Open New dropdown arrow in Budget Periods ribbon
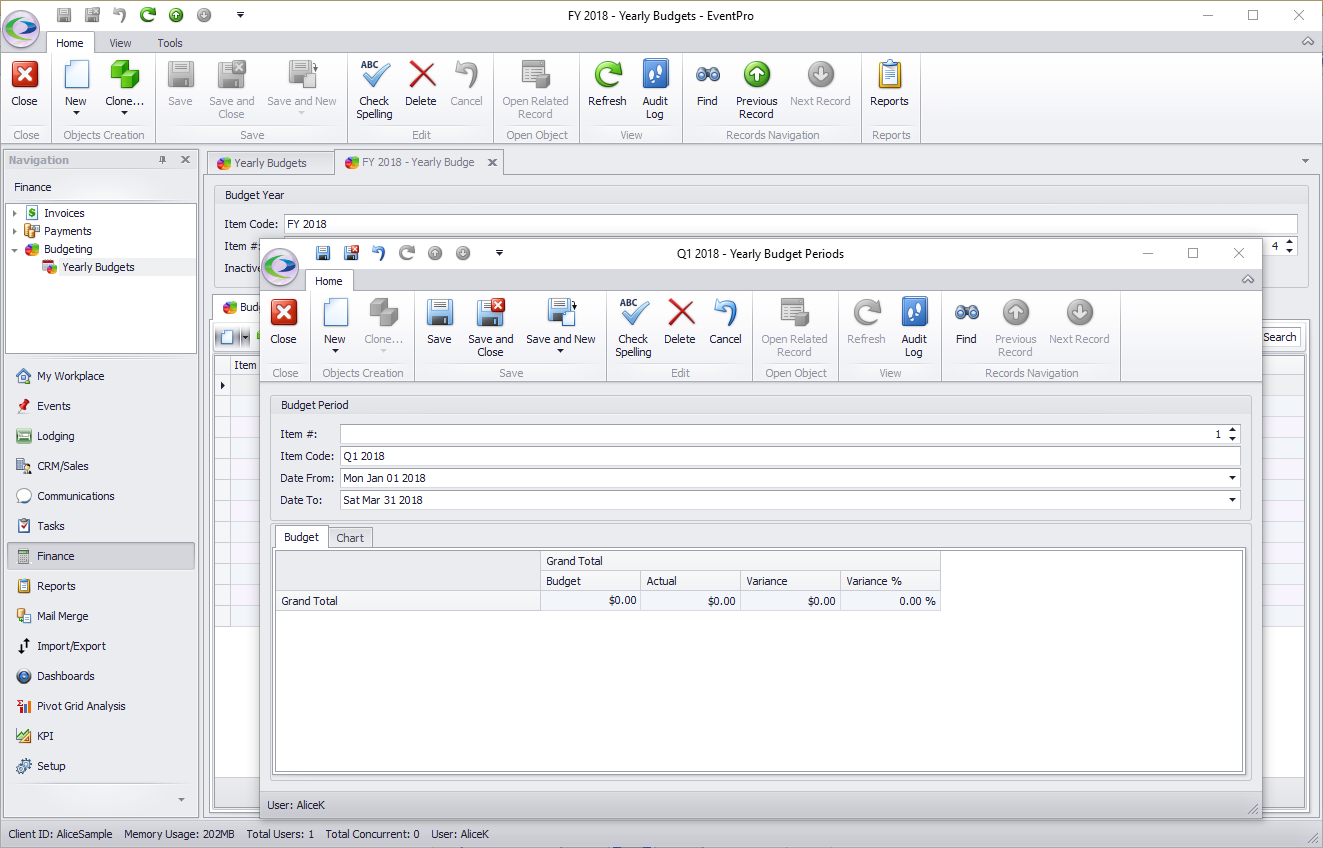1323x848 pixels. coord(335,352)
